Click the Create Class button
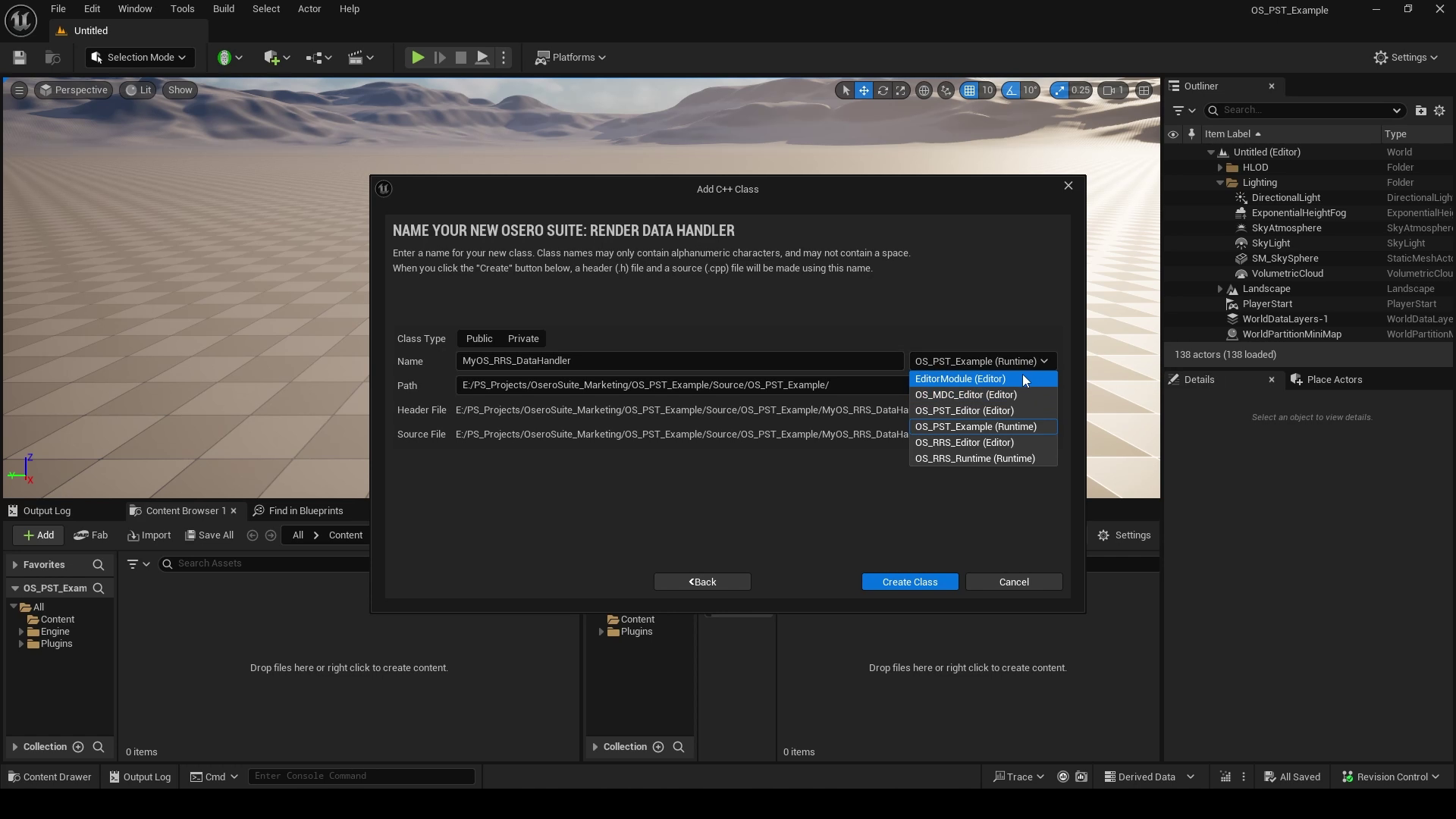The image size is (1456, 819). (910, 582)
